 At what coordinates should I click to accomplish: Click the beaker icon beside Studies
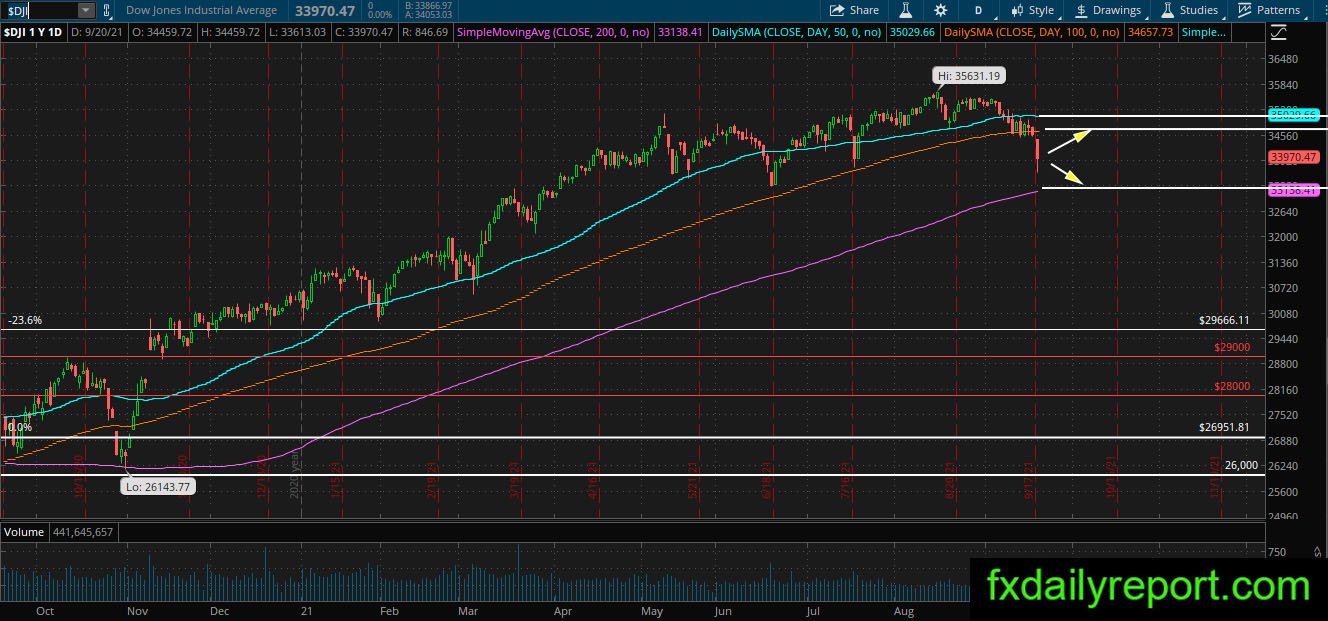(x=1166, y=10)
